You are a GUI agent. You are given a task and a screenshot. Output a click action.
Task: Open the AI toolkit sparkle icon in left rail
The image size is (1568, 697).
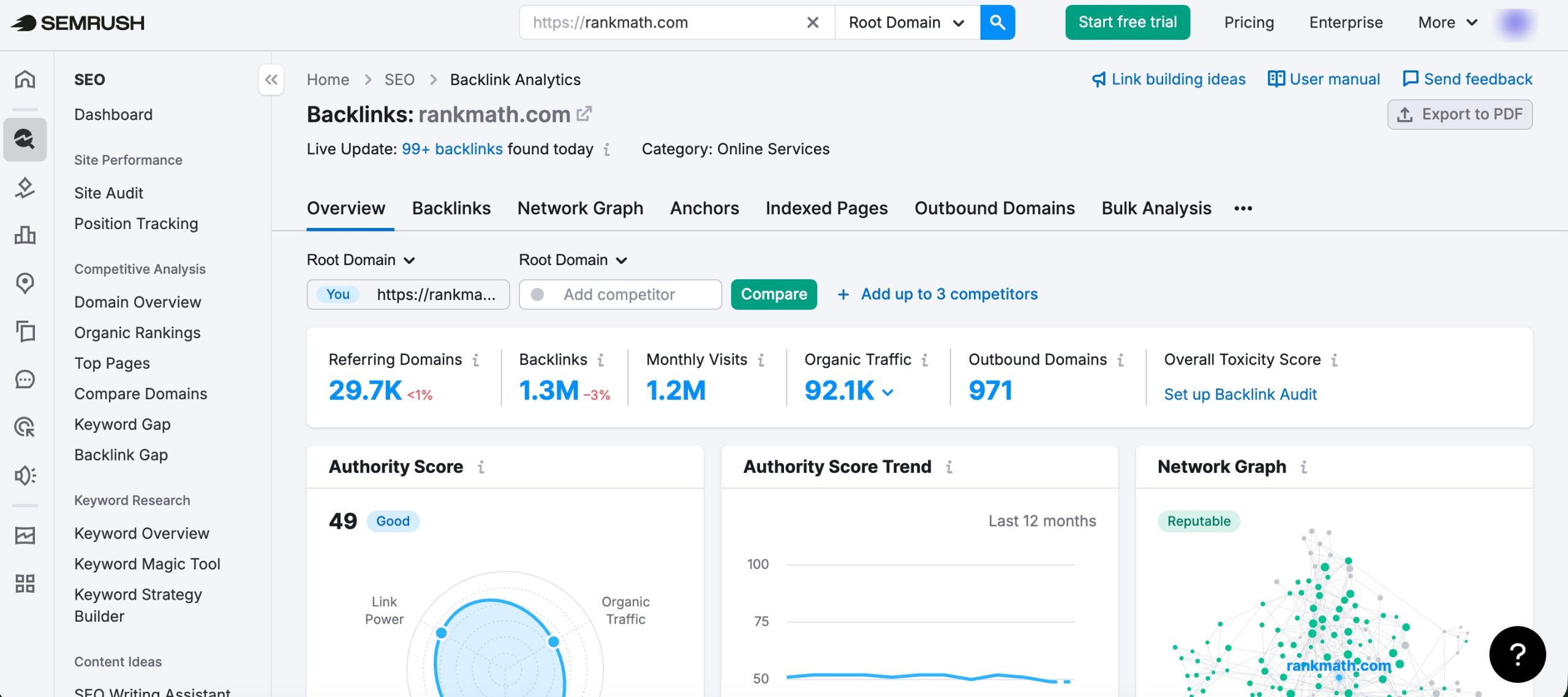click(x=25, y=187)
